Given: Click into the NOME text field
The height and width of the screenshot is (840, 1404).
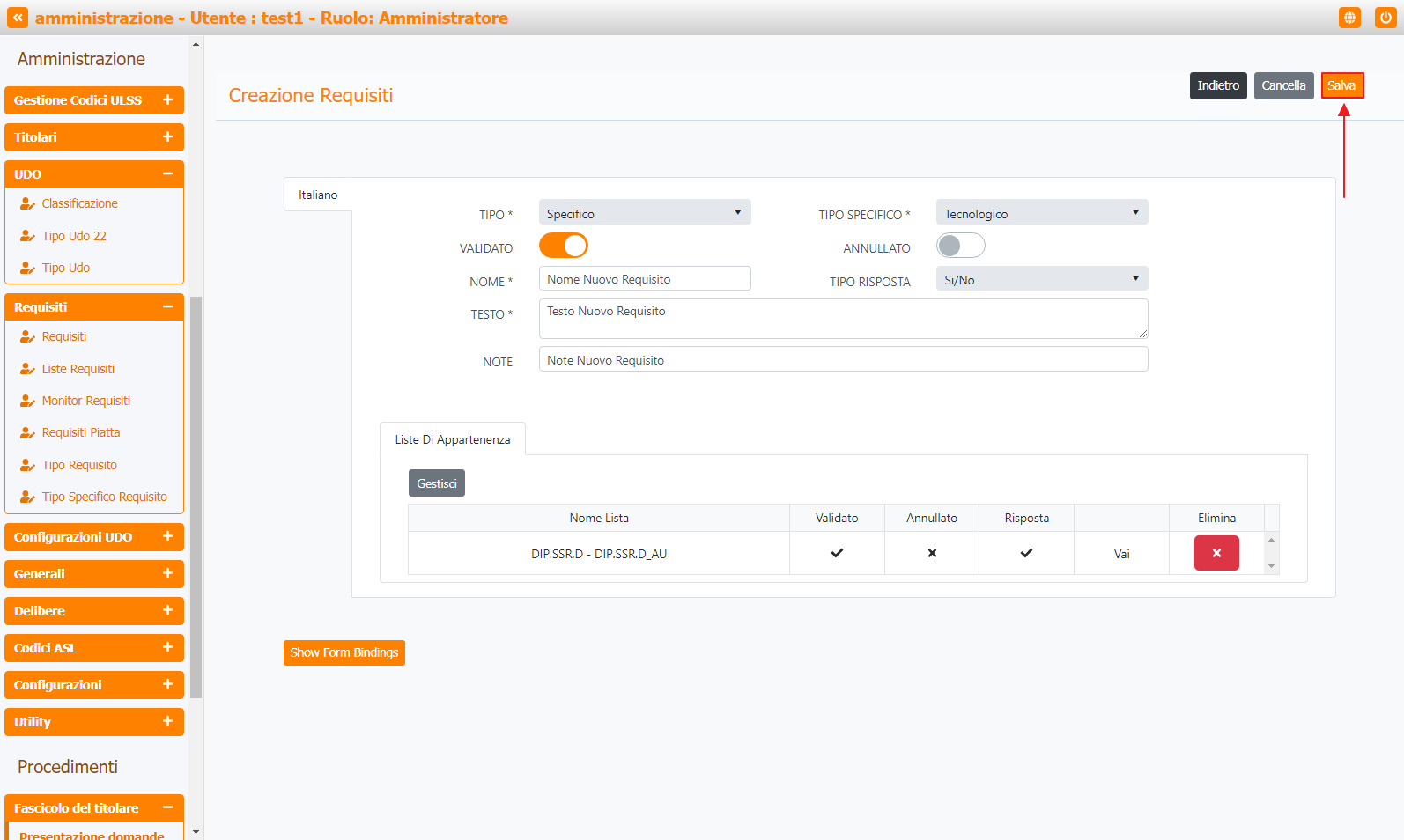Looking at the screenshot, I should (644, 279).
